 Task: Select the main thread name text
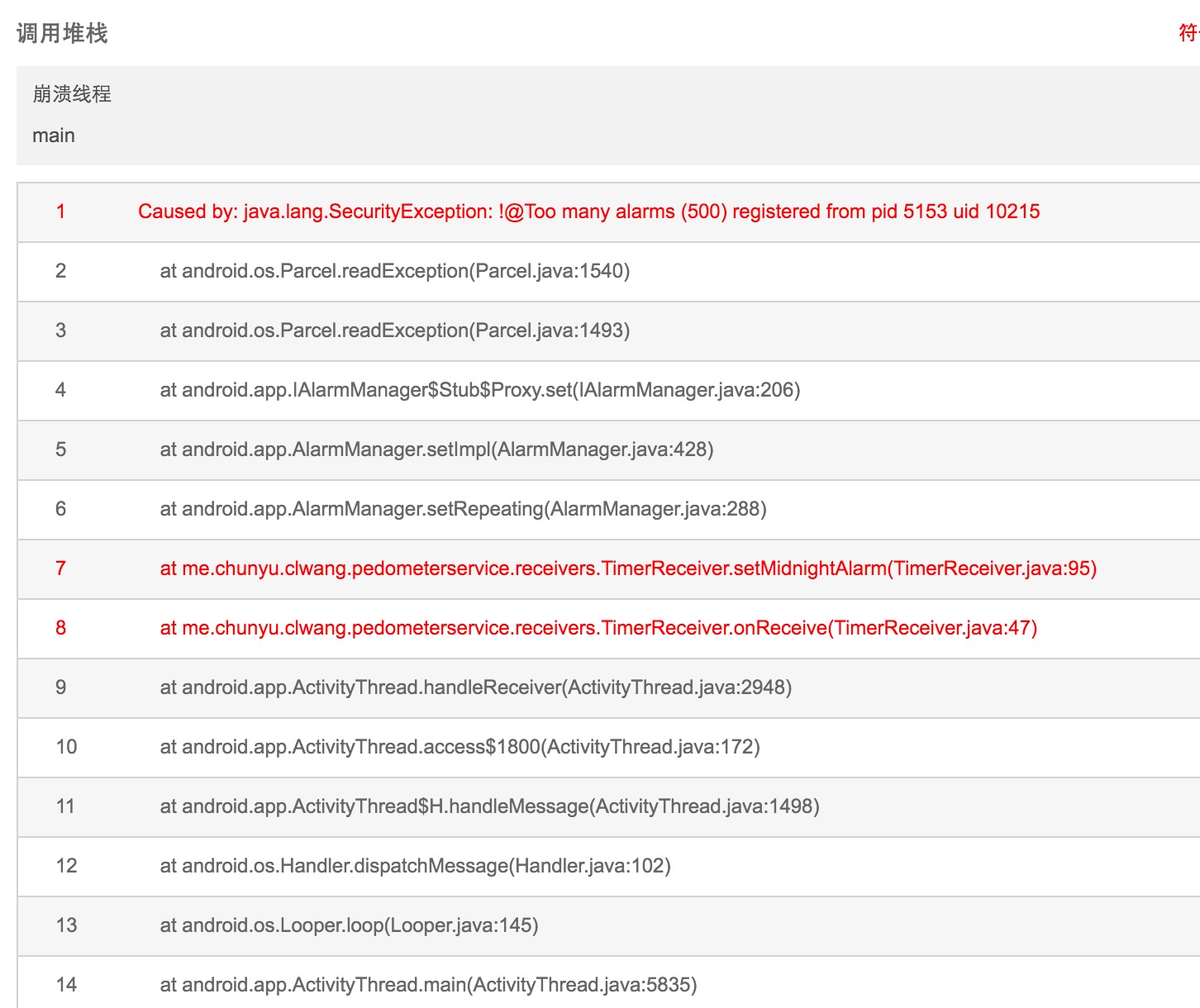point(54,136)
